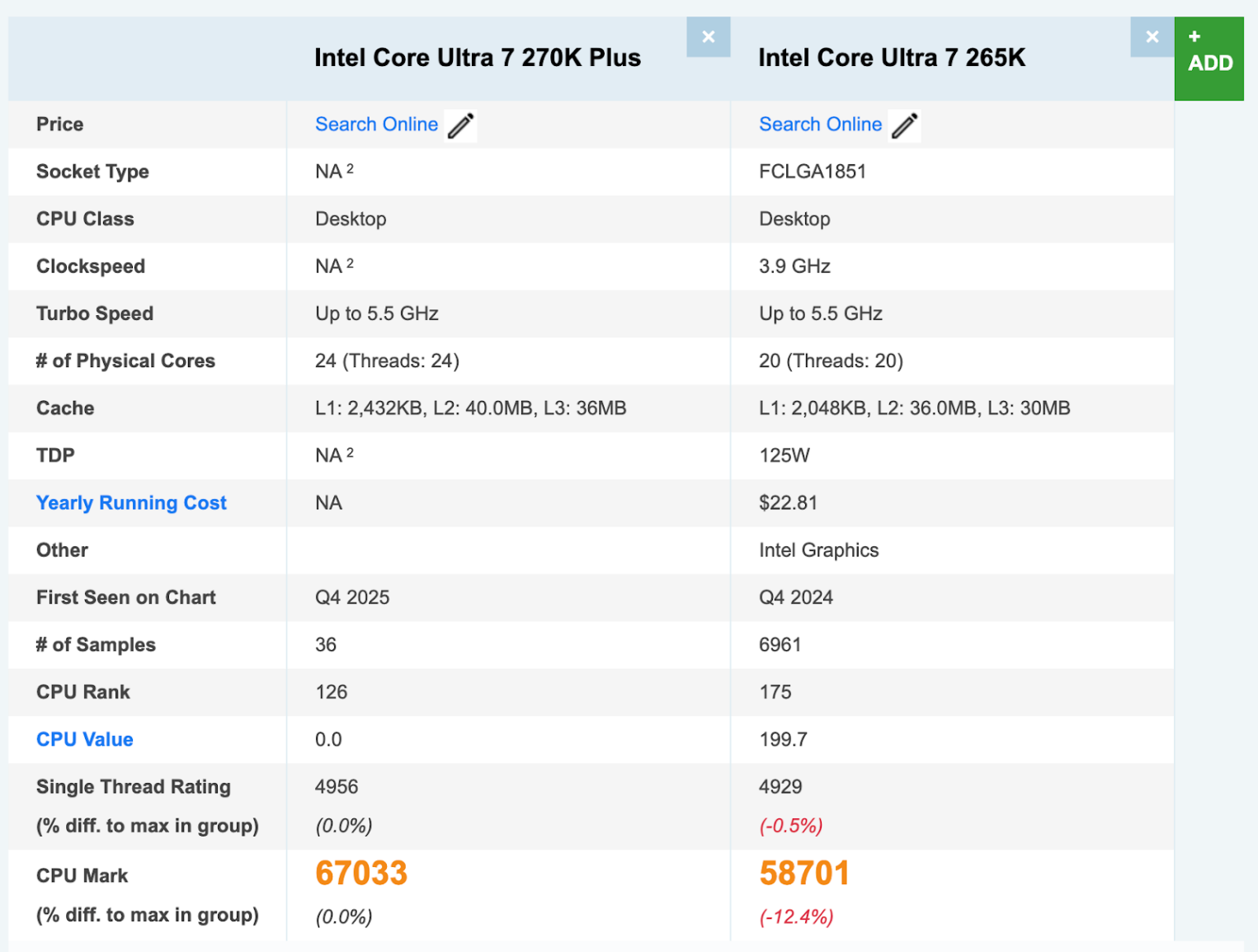
Task: Click the footnote marker next to Socket Type NA
Action: (350, 167)
